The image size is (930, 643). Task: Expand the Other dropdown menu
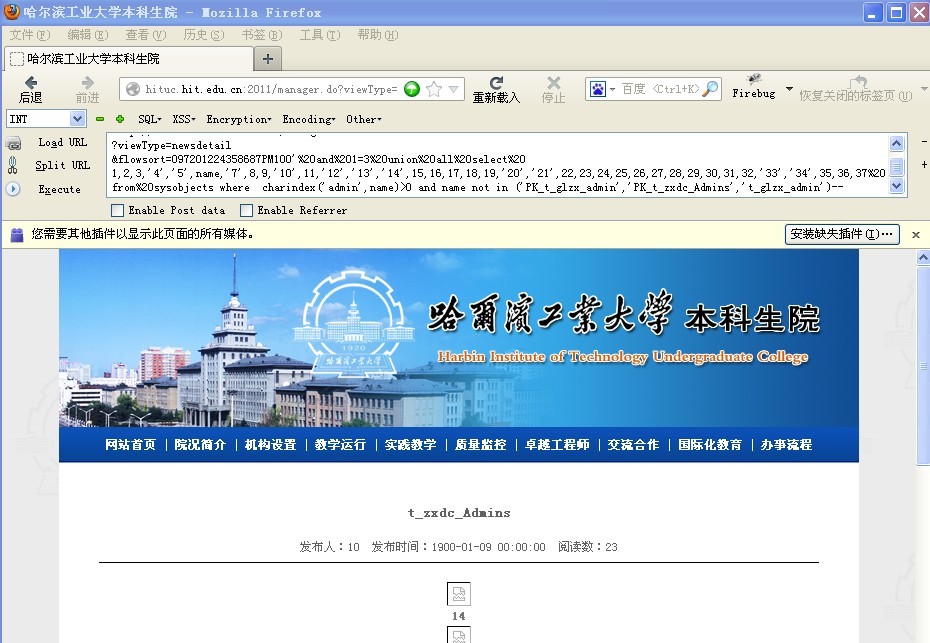364,119
